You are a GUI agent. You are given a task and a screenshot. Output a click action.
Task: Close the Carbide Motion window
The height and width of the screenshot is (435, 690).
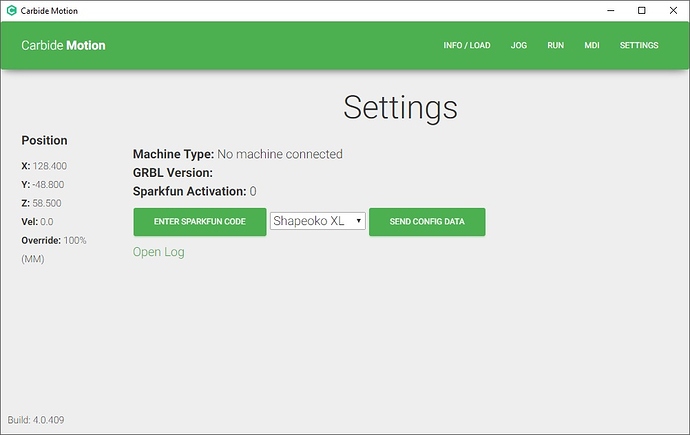point(673,11)
